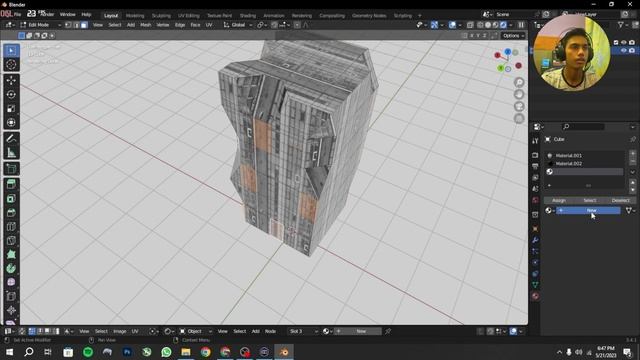Select the Knife tool

click(x=11, y=240)
